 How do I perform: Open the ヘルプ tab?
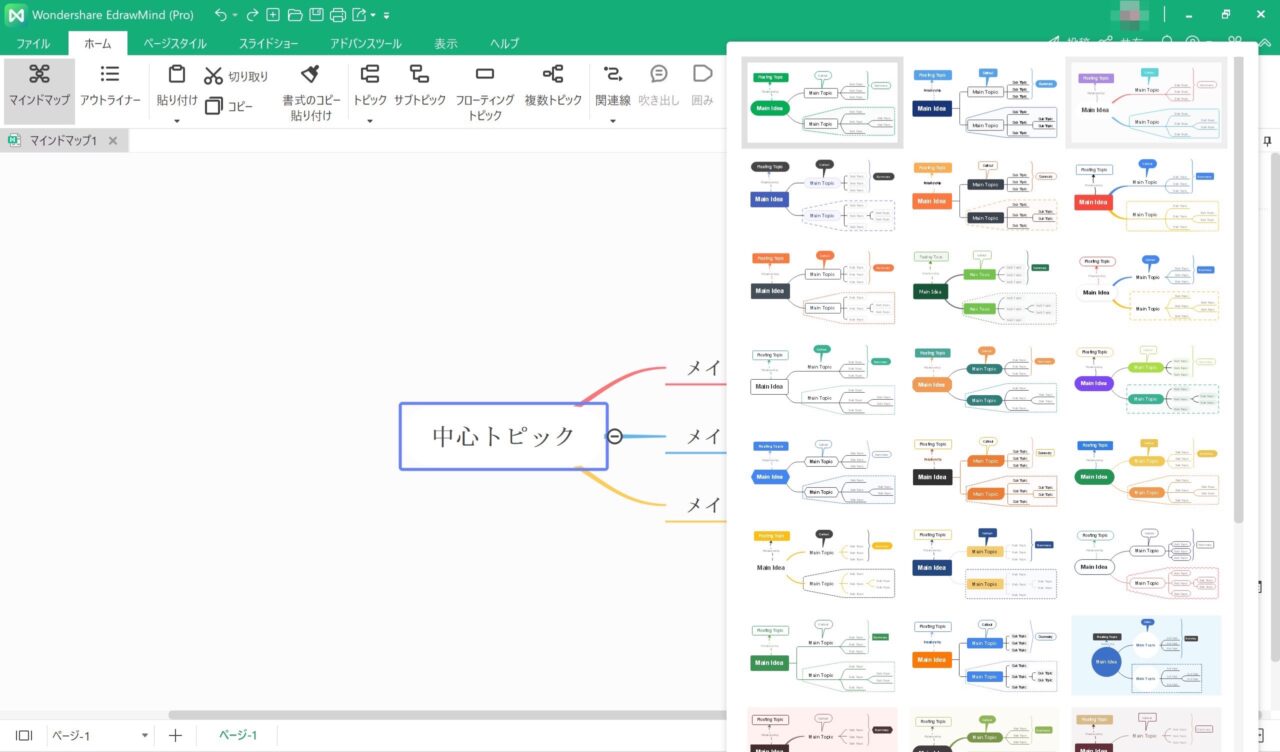pyautogui.click(x=504, y=44)
